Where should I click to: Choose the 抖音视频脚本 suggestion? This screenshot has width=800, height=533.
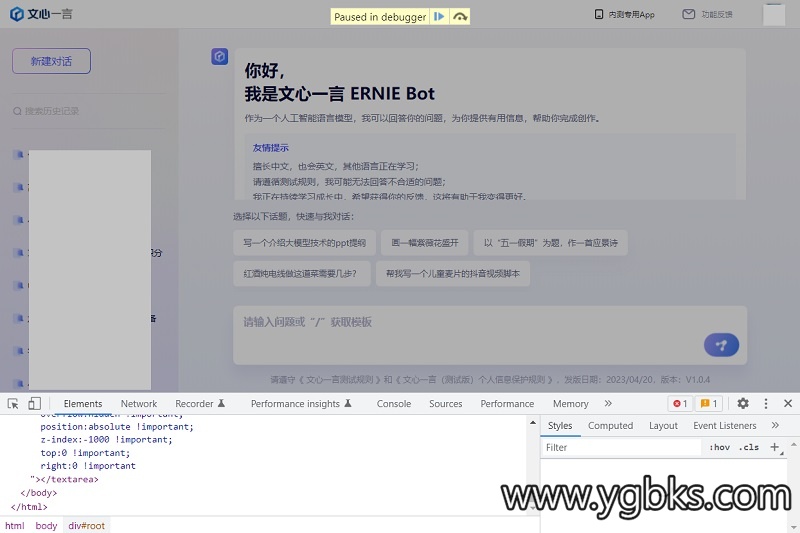pos(453,273)
